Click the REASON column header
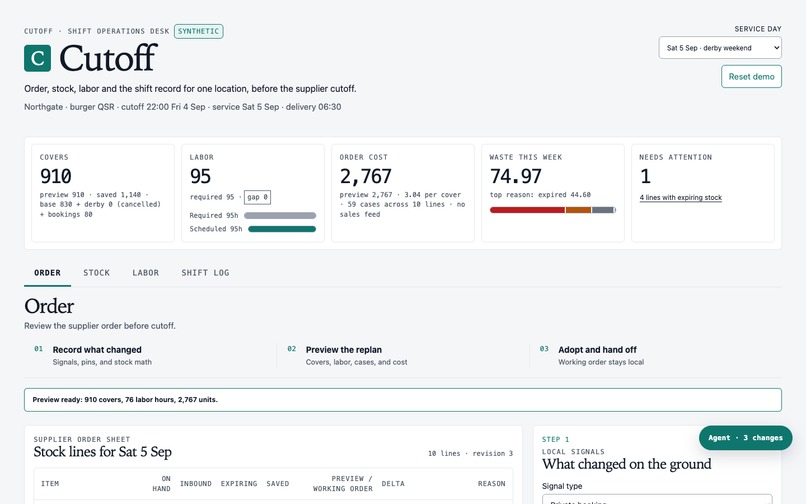Image resolution: width=806 pixels, height=504 pixels. point(491,483)
